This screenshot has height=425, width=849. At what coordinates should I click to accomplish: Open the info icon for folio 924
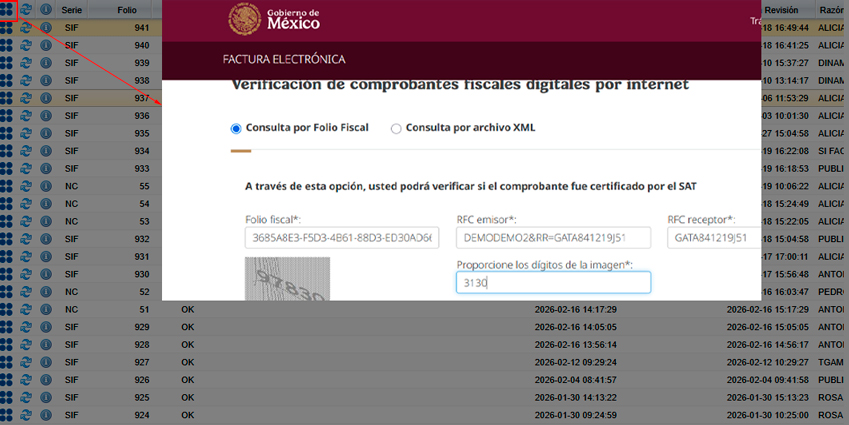45,415
